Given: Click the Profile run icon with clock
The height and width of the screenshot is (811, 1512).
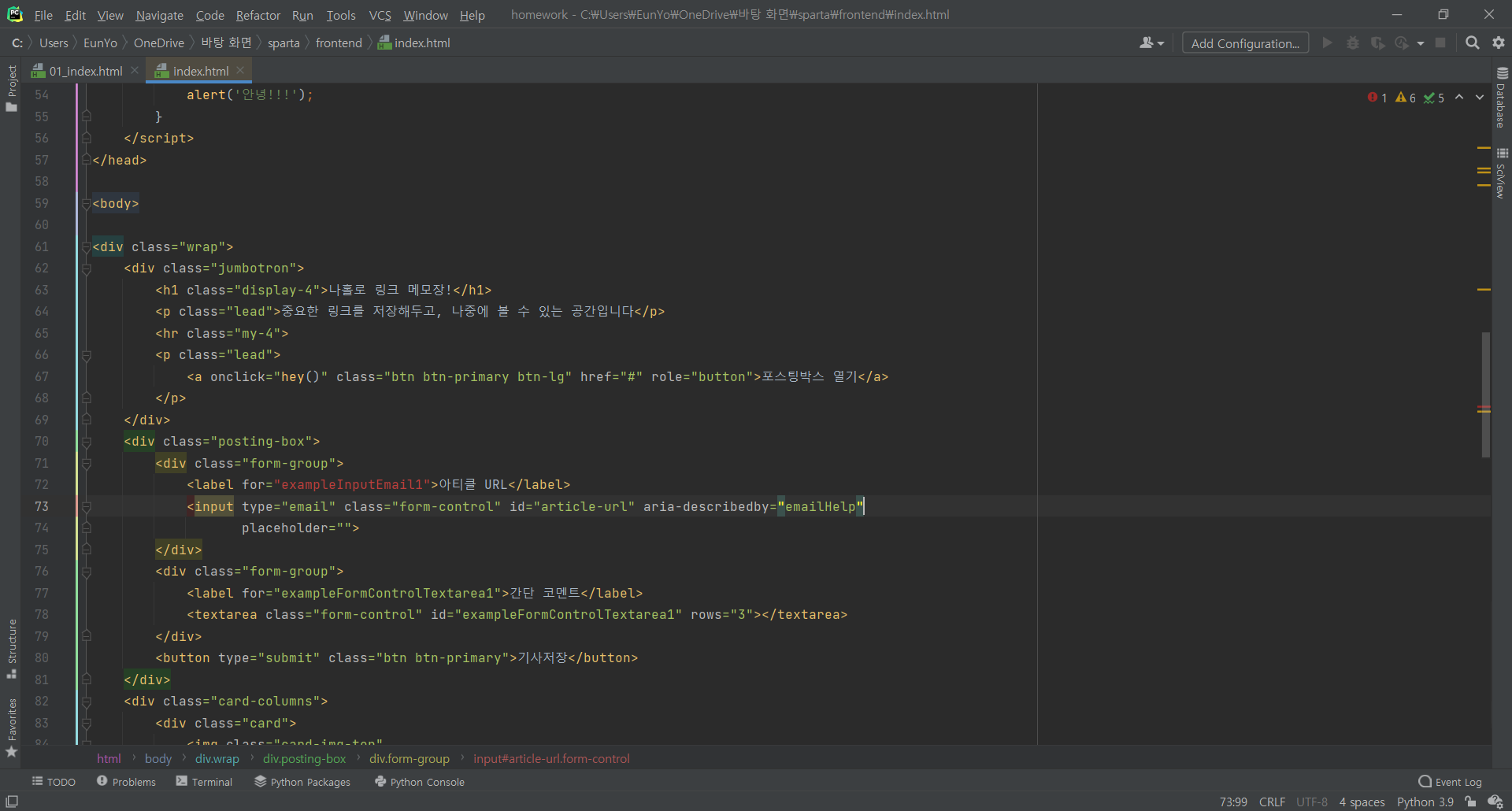Looking at the screenshot, I should [x=1402, y=43].
